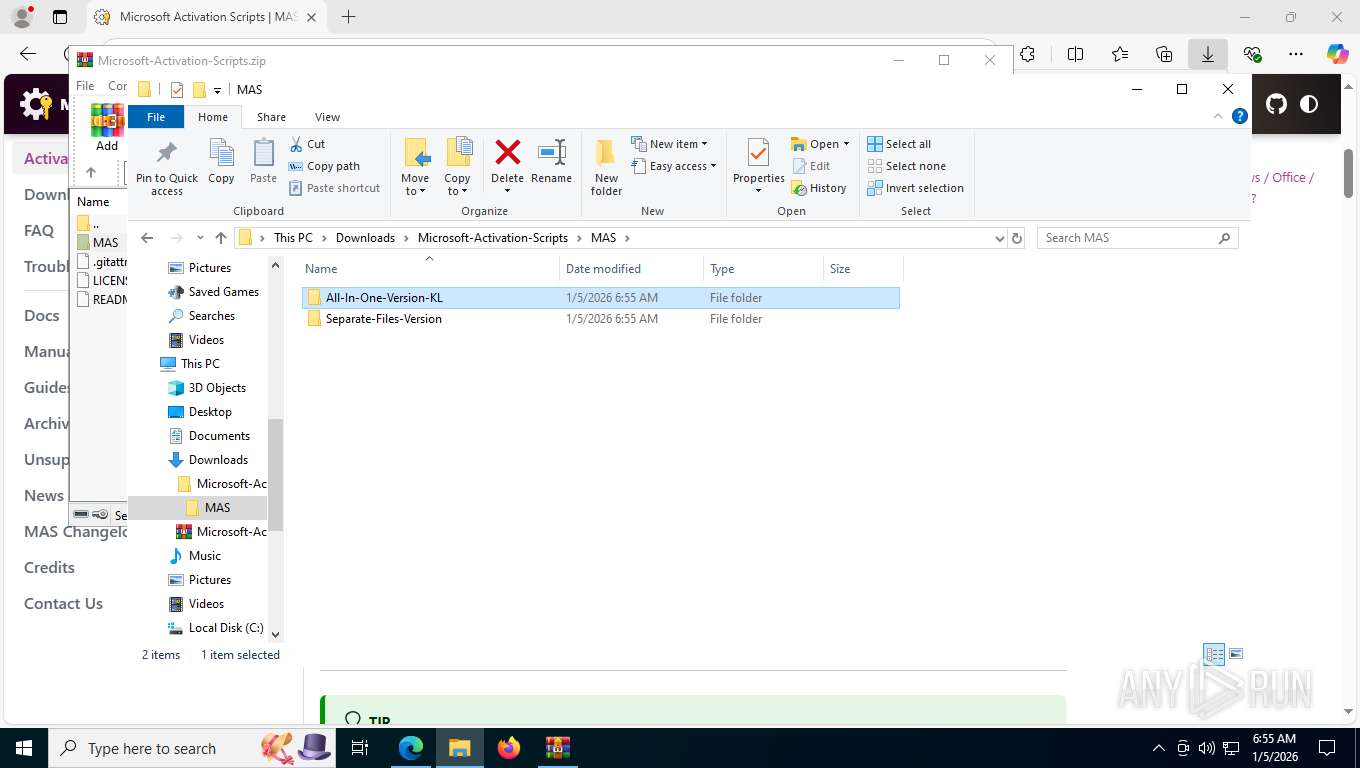This screenshot has height=768, width=1360.
Task: Go back in Explorer navigation
Action: tap(147, 238)
